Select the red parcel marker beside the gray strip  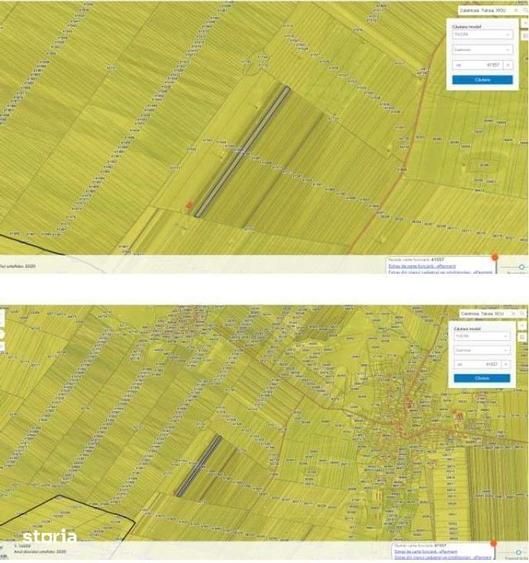click(189, 205)
